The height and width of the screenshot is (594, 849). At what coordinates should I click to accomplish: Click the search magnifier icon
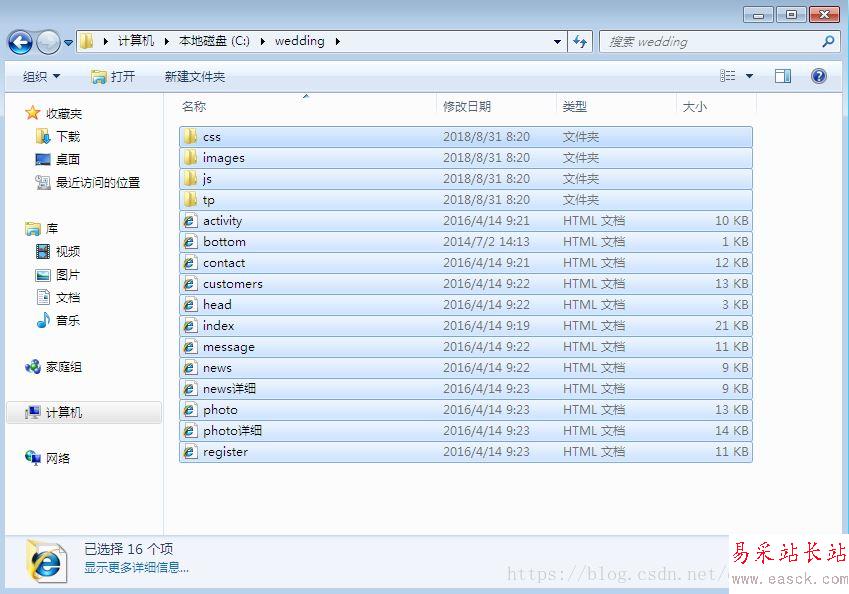[828, 41]
